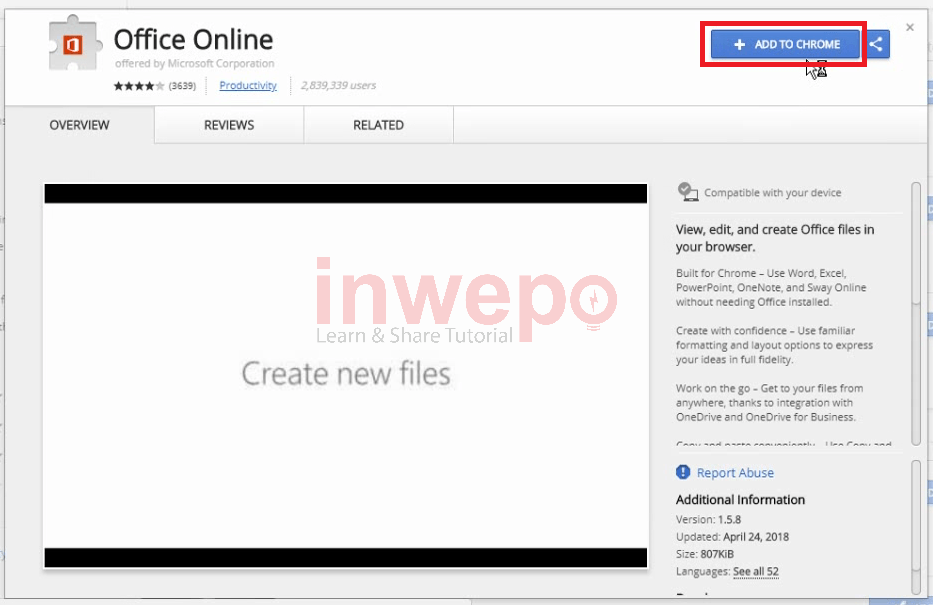Click the "Updated: April 24, 2018" line
This screenshot has width=933, height=605.
coord(732,537)
